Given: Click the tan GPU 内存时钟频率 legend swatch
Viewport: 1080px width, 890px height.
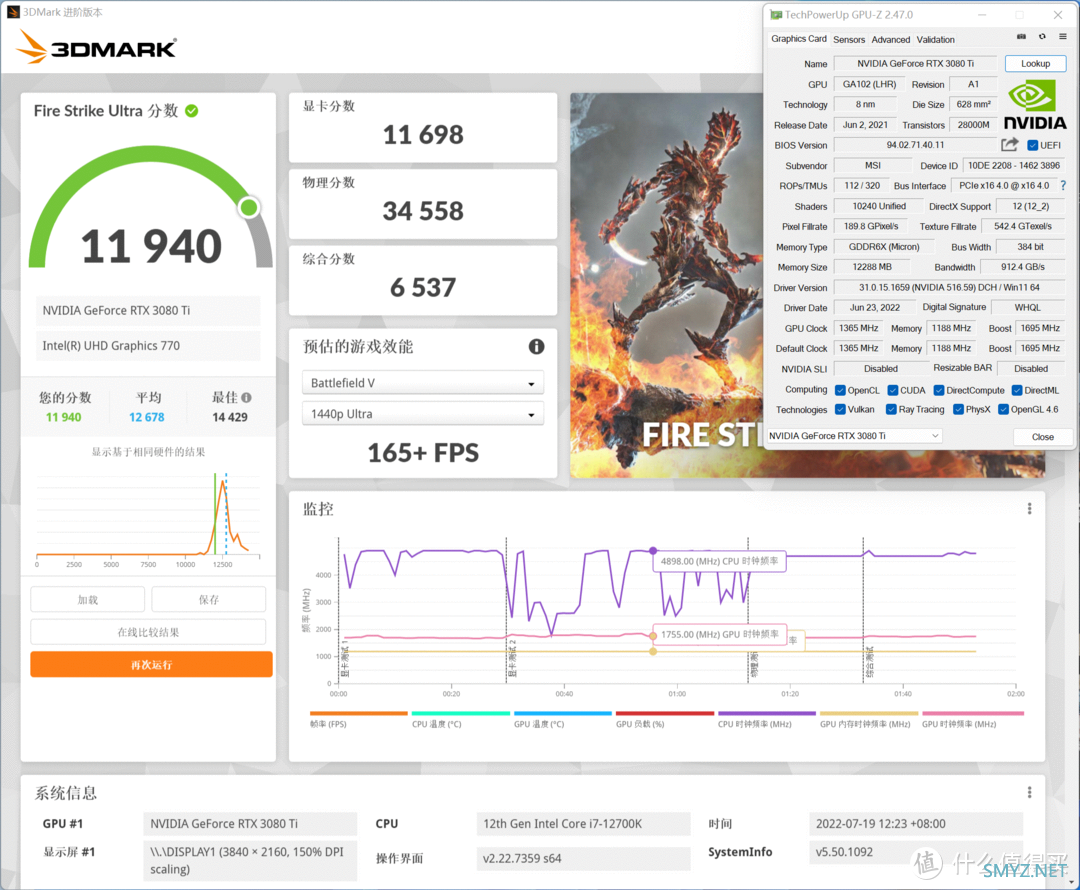Looking at the screenshot, I should pos(869,714).
